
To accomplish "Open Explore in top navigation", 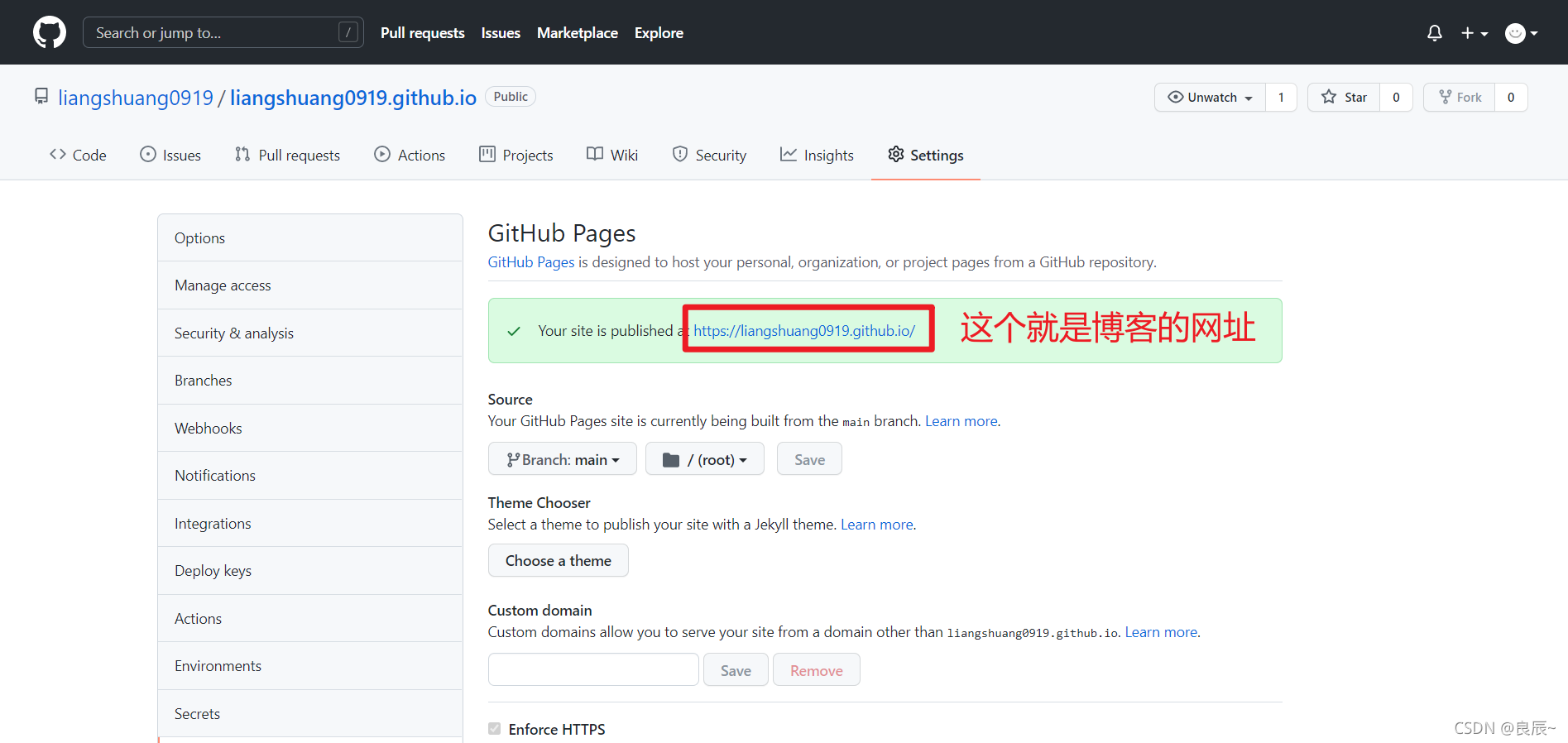I will [x=659, y=33].
